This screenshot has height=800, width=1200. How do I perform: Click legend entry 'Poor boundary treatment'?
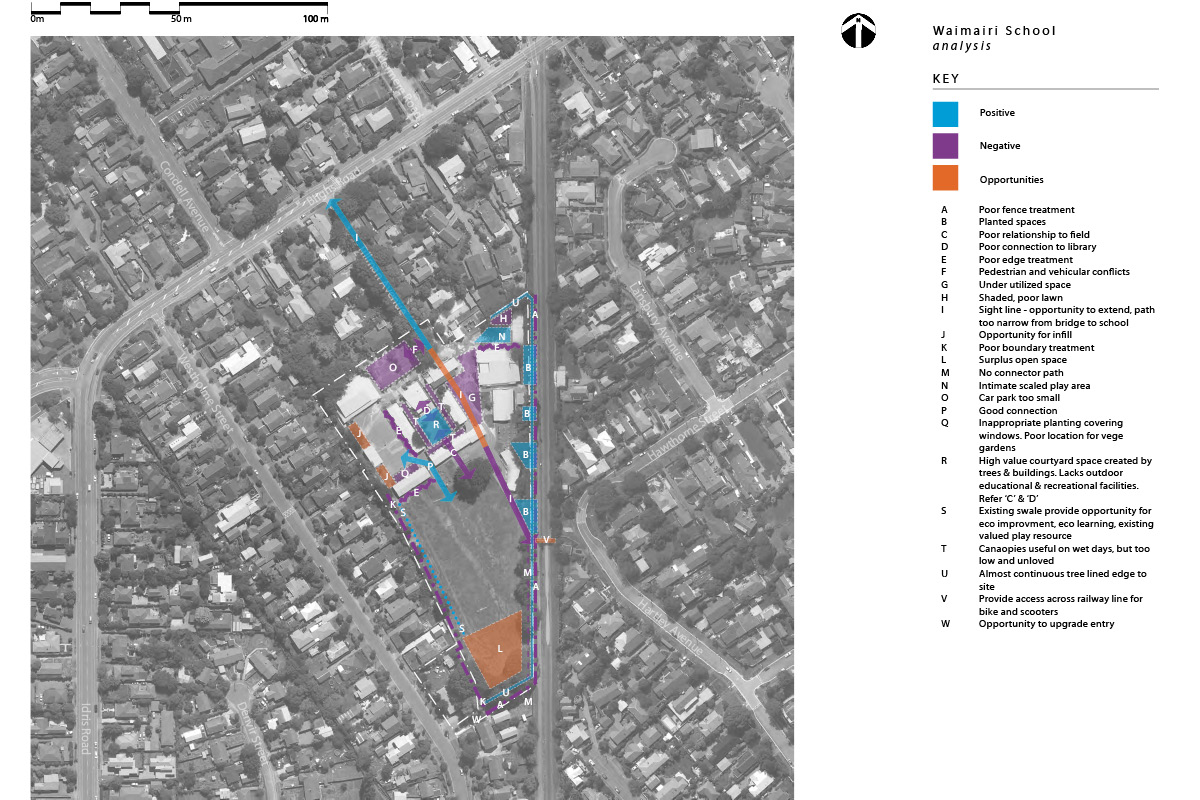1036,348
